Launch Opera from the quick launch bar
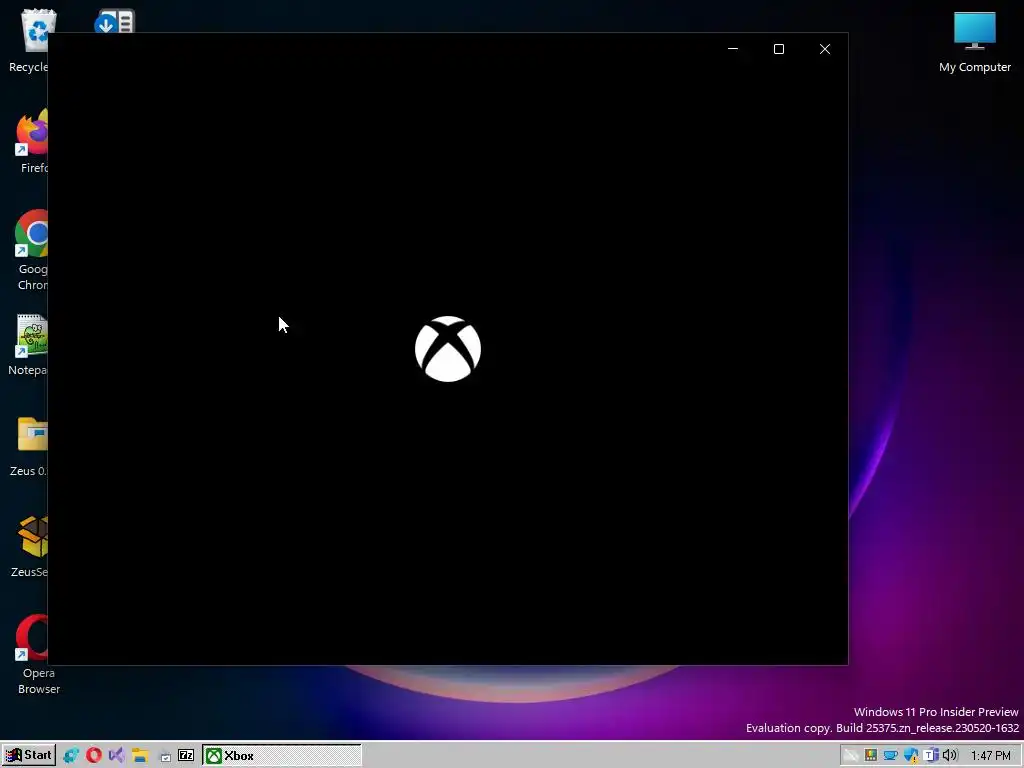1024x768 pixels. click(94, 756)
